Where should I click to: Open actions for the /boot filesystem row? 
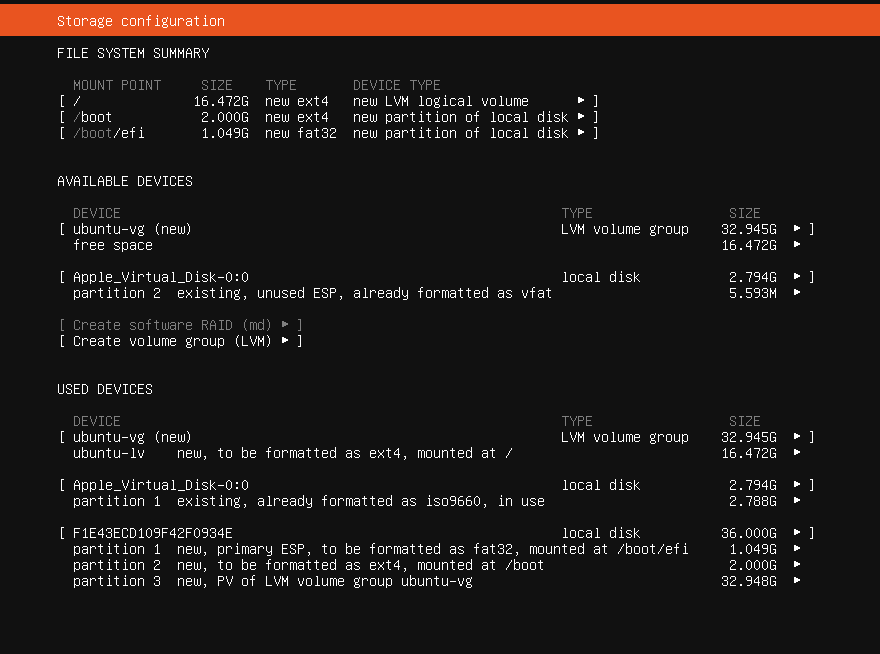[x=580, y=117]
